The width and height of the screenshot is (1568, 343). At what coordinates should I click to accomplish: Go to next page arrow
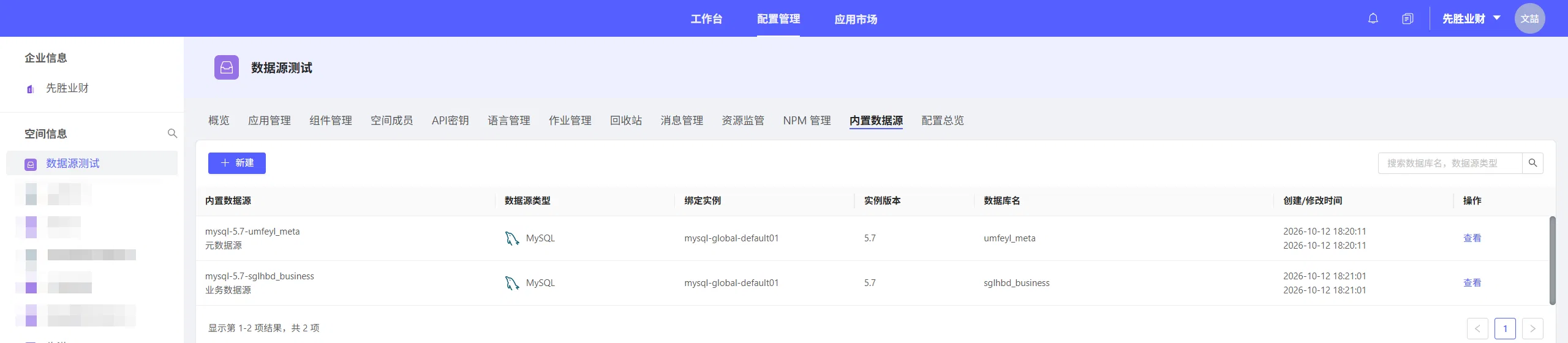click(x=1532, y=329)
